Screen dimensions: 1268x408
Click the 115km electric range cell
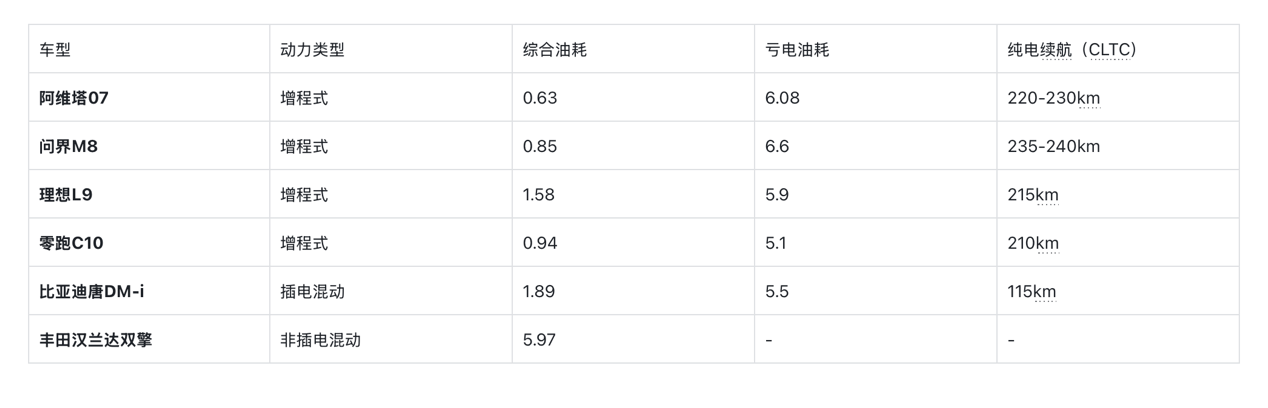[x=1032, y=292]
